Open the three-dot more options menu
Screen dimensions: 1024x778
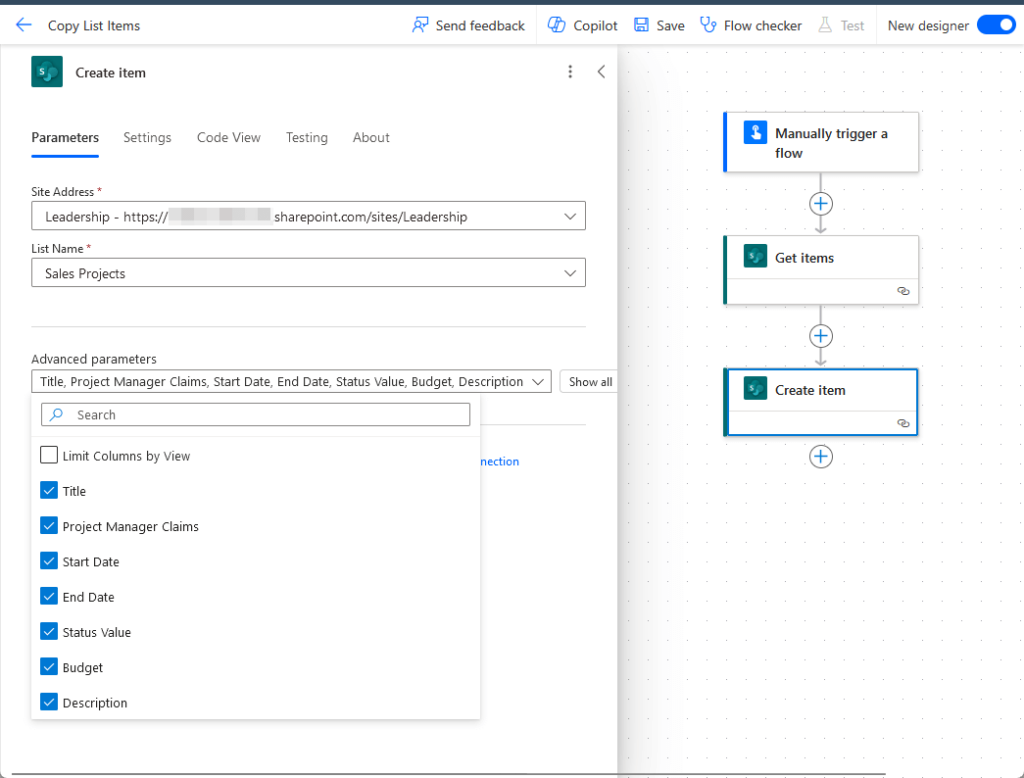pos(570,72)
